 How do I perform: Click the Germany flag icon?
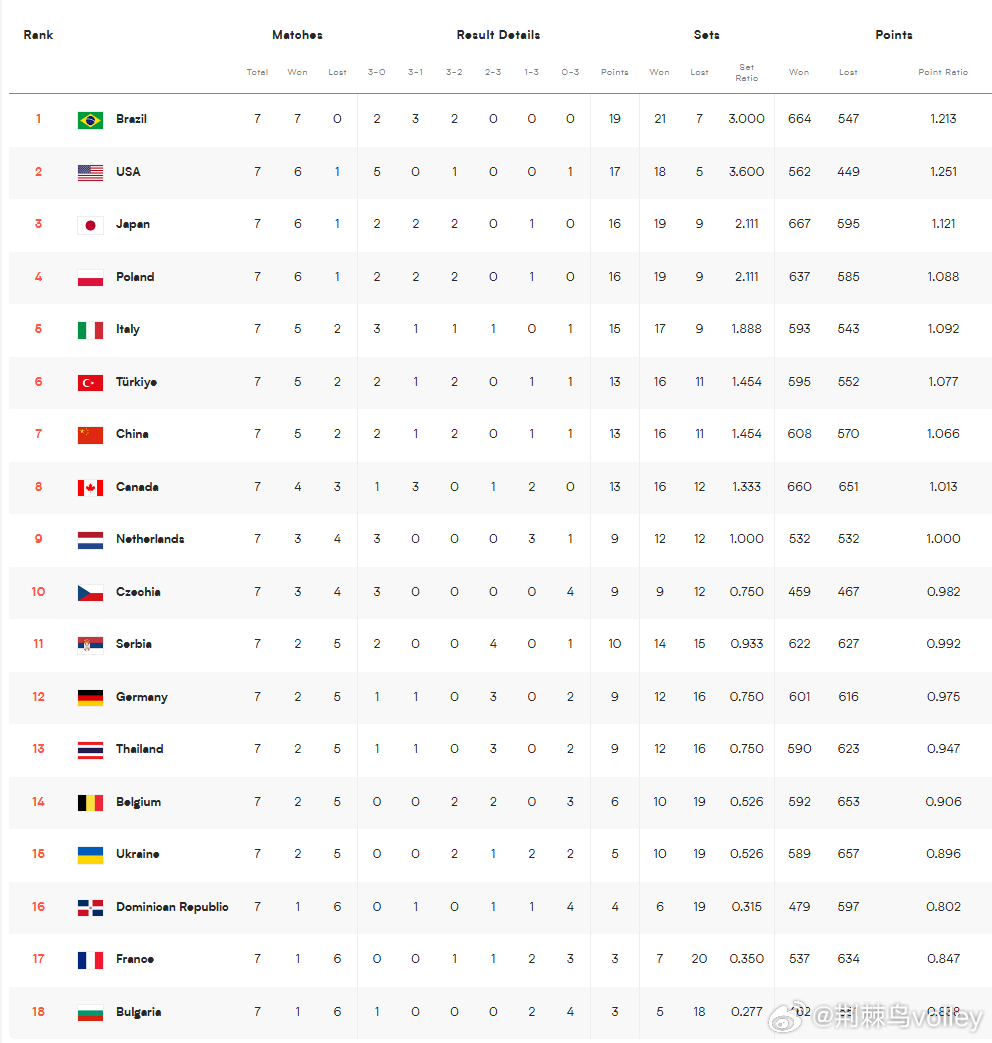click(90, 697)
